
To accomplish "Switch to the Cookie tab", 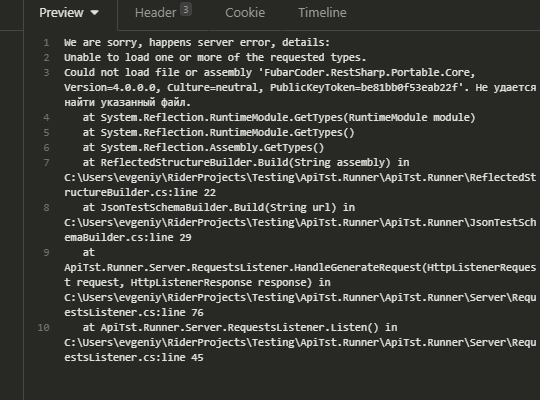I will [x=245, y=13].
